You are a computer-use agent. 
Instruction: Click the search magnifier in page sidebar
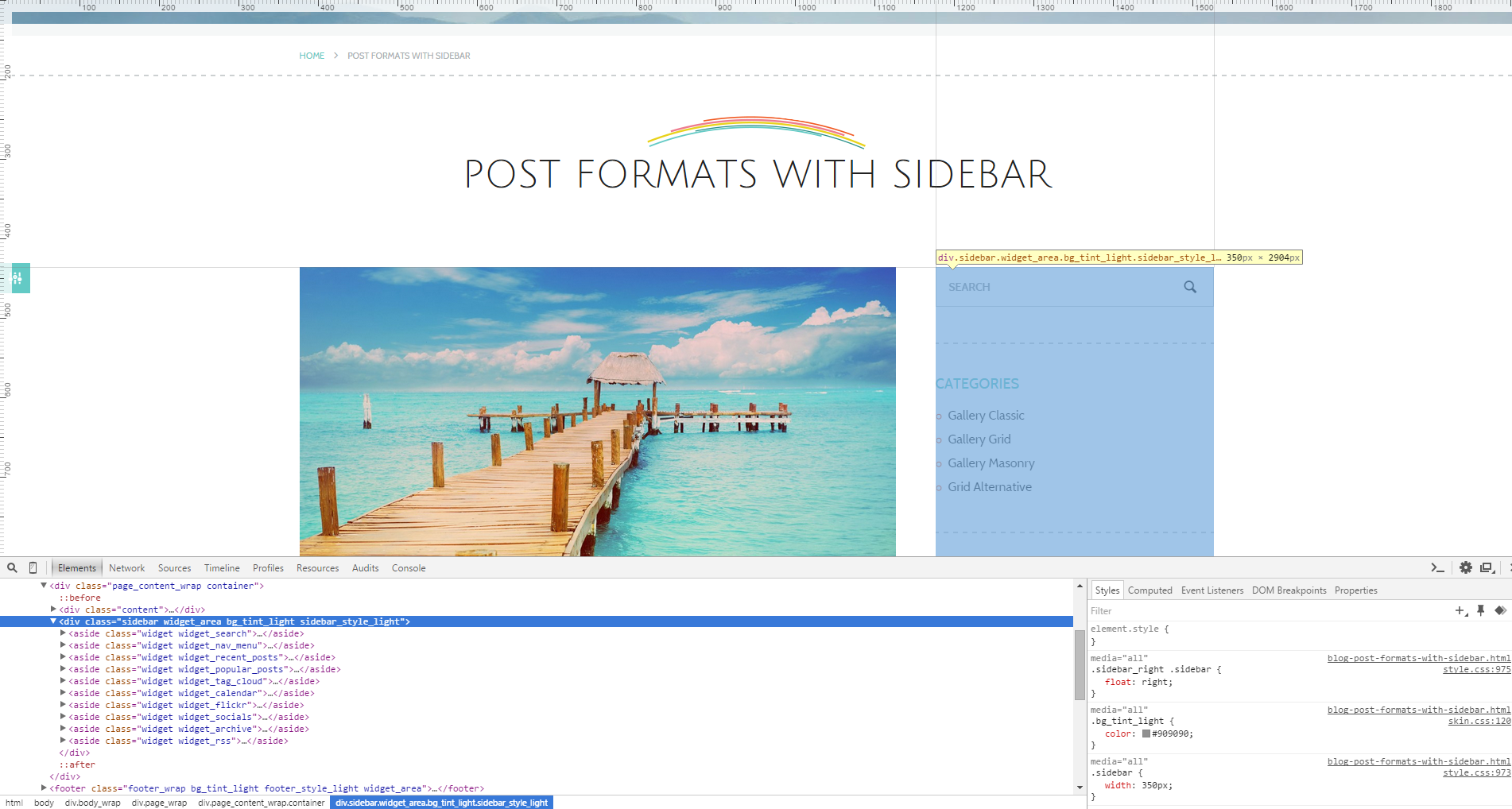tap(1189, 287)
